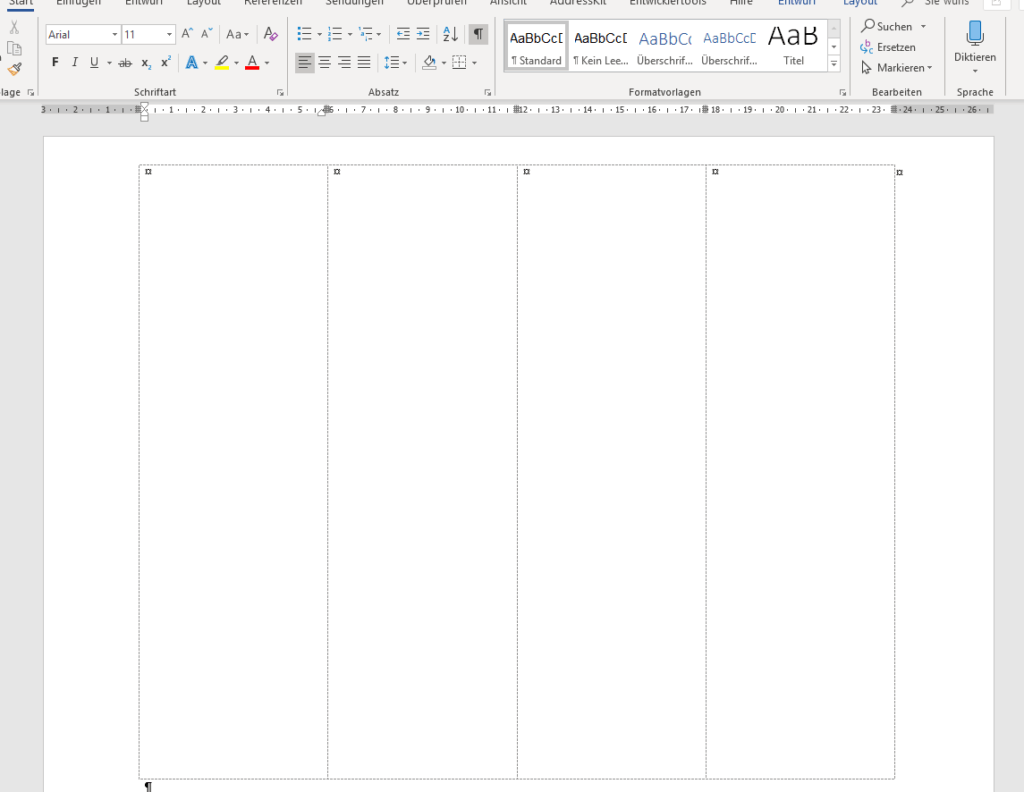Toggle the paragraph marks display (¶)
Screen dimensions: 1024x792
point(479,35)
